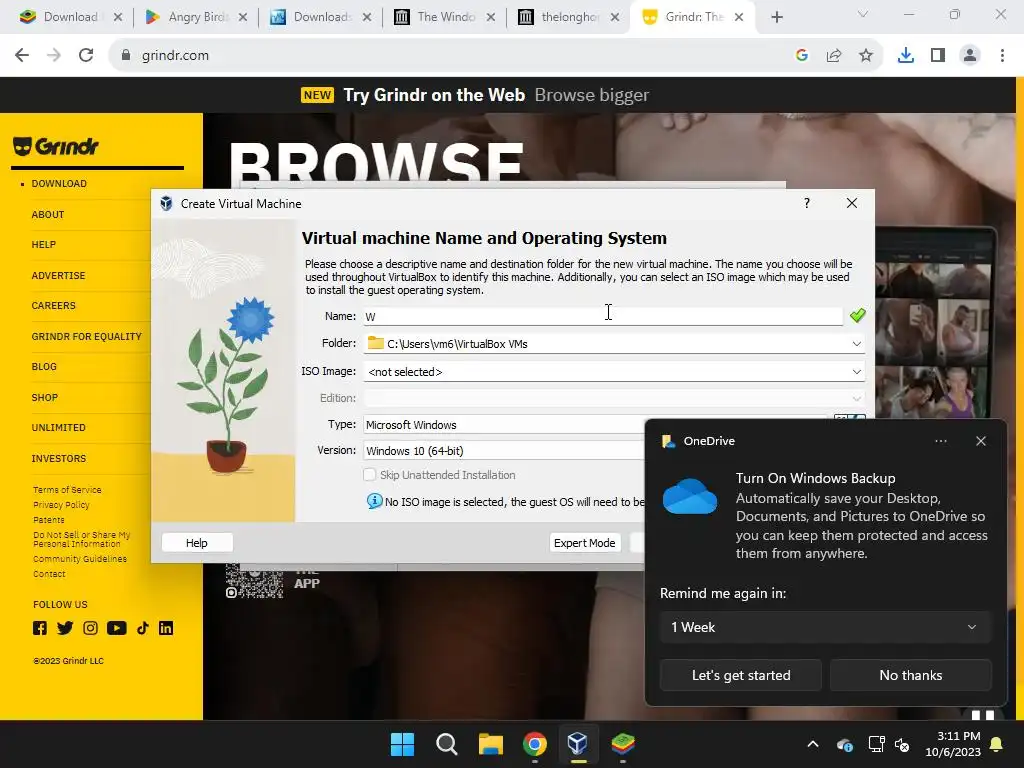Viewport: 1024px width, 768px height.
Task: Bookmark this page with star icon
Action: 866,56
